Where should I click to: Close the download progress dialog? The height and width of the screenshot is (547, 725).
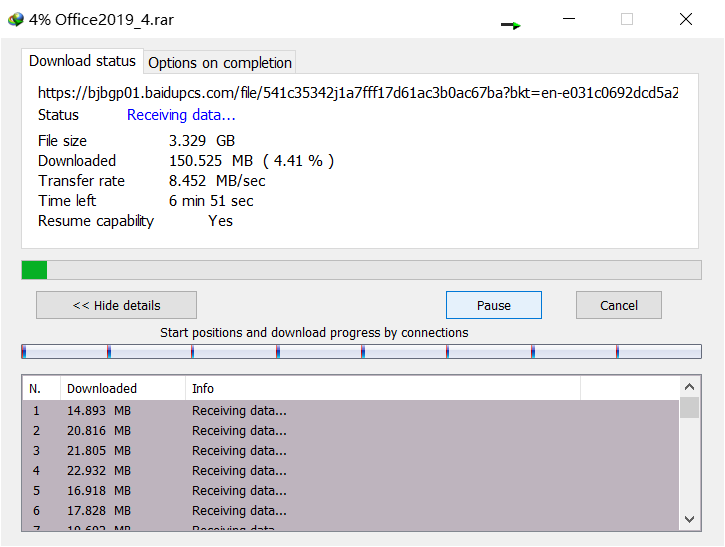tap(686, 19)
